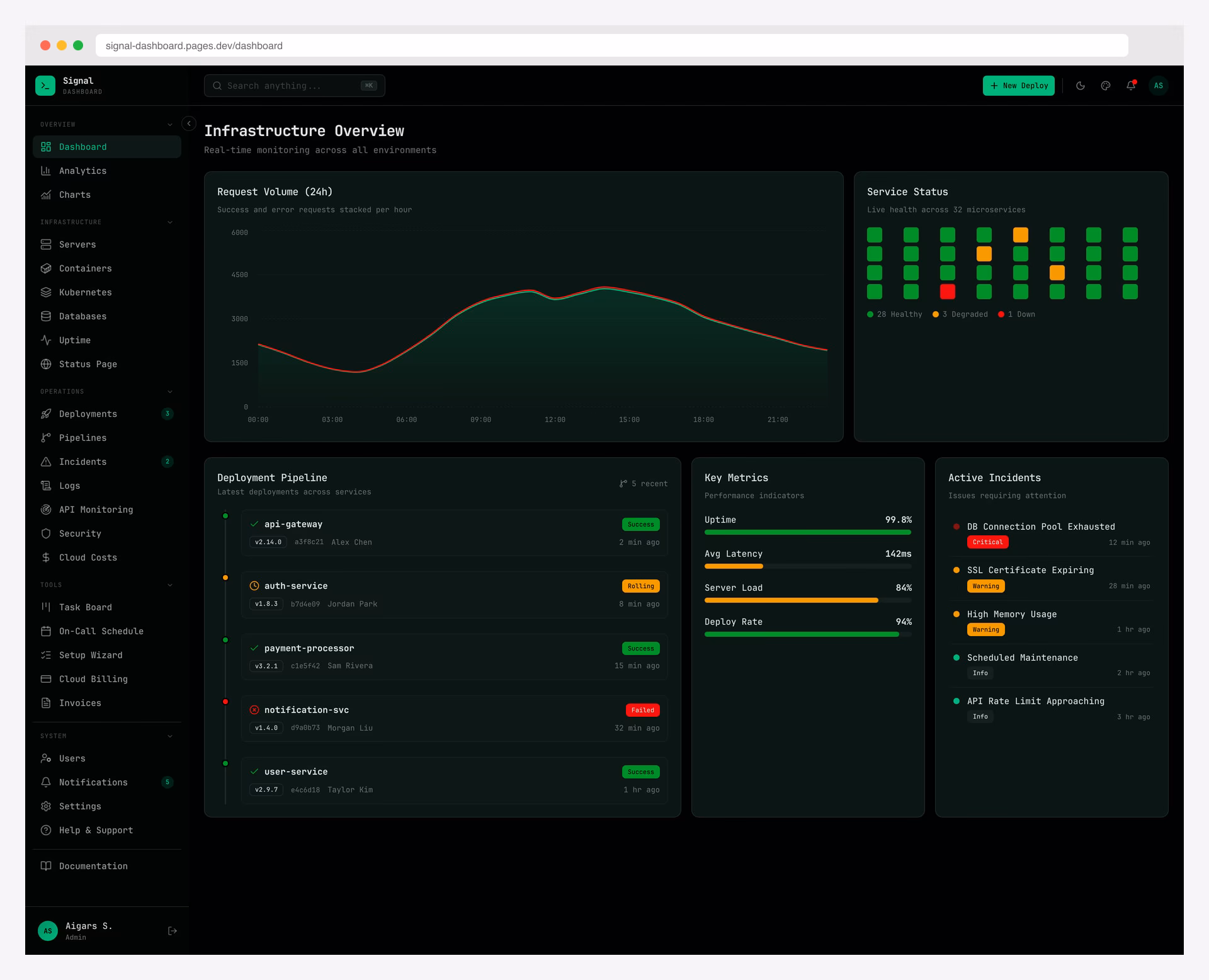Open the Dashboard menu item
The image size is (1209, 980).
(107, 147)
